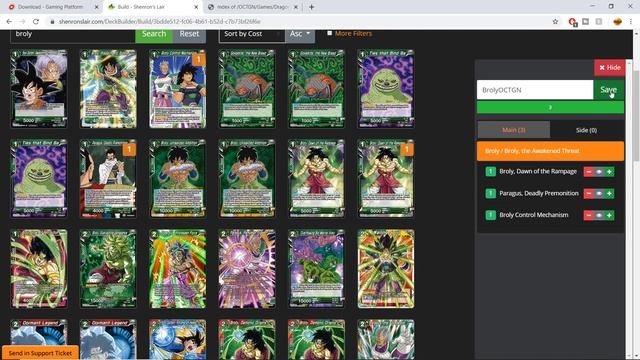Open Send in Support Ticket
This screenshot has height=360, width=640.
[40, 353]
